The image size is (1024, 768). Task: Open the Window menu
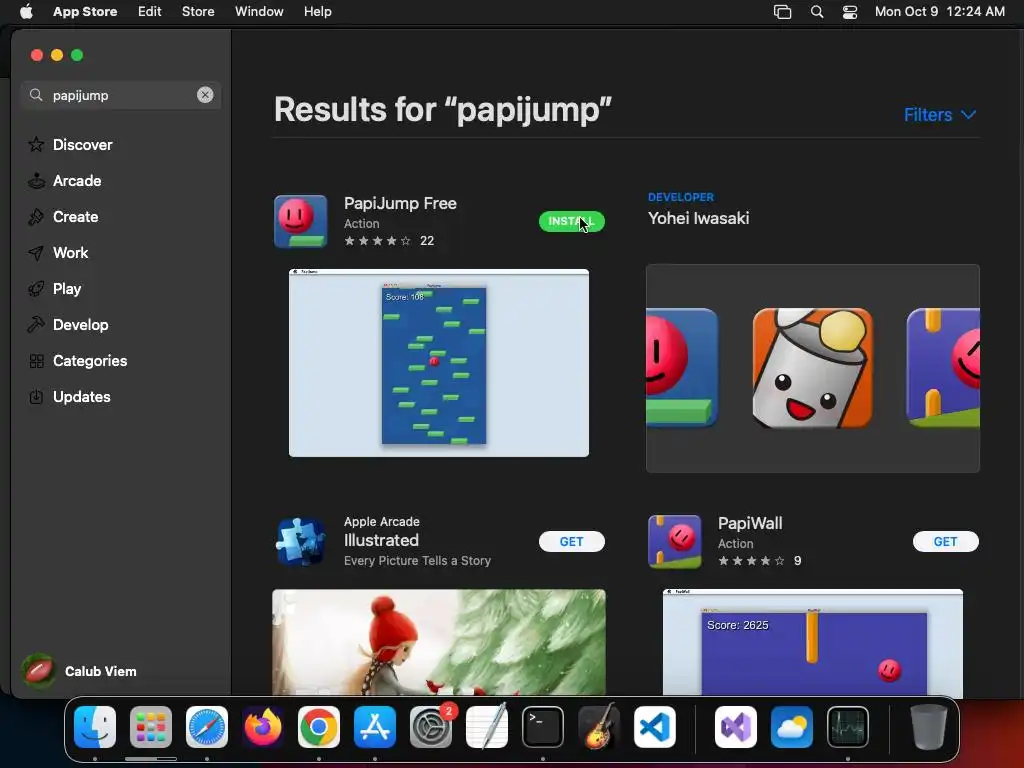[x=259, y=12]
